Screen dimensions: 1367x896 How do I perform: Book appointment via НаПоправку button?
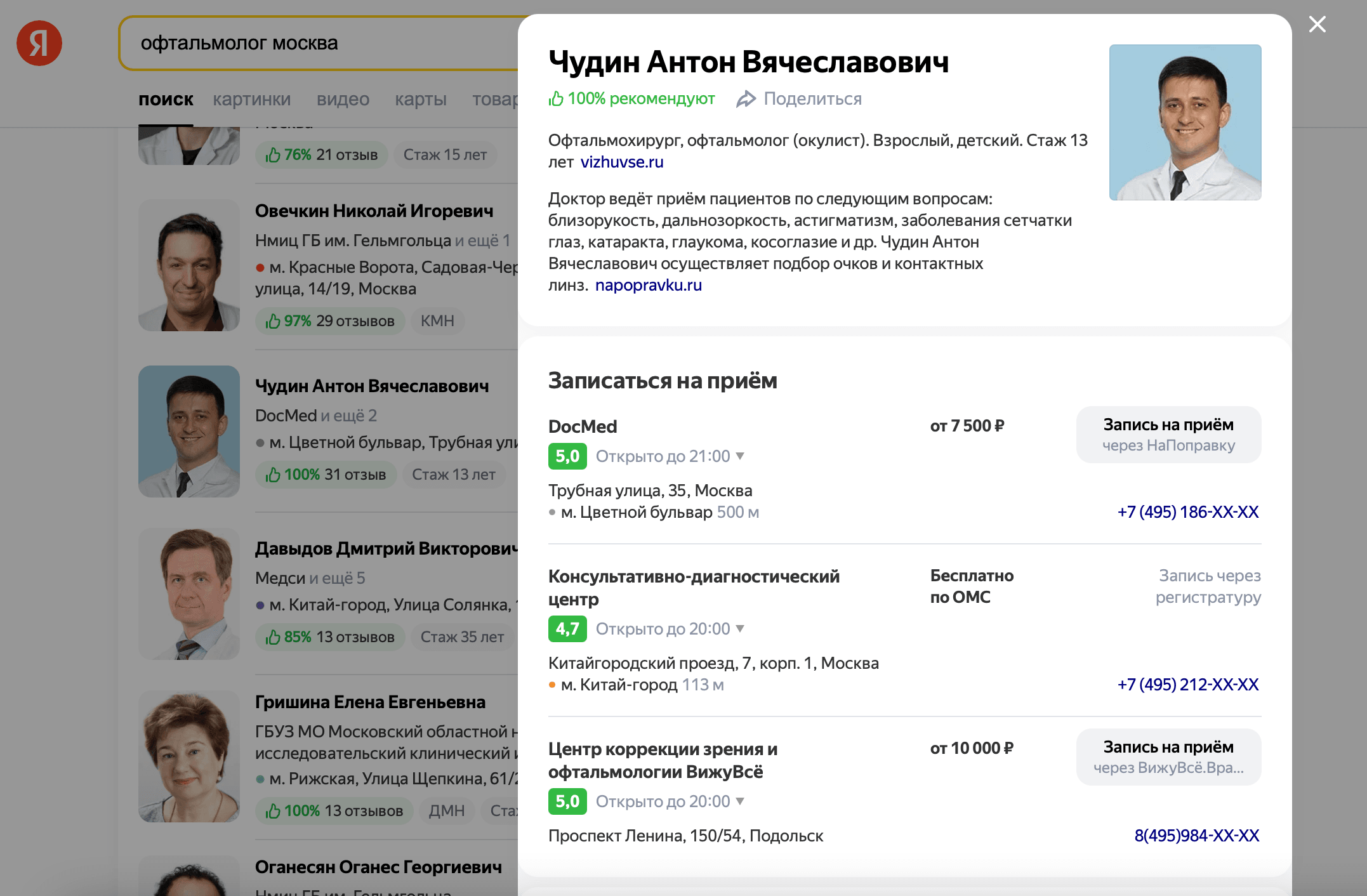click(1168, 435)
